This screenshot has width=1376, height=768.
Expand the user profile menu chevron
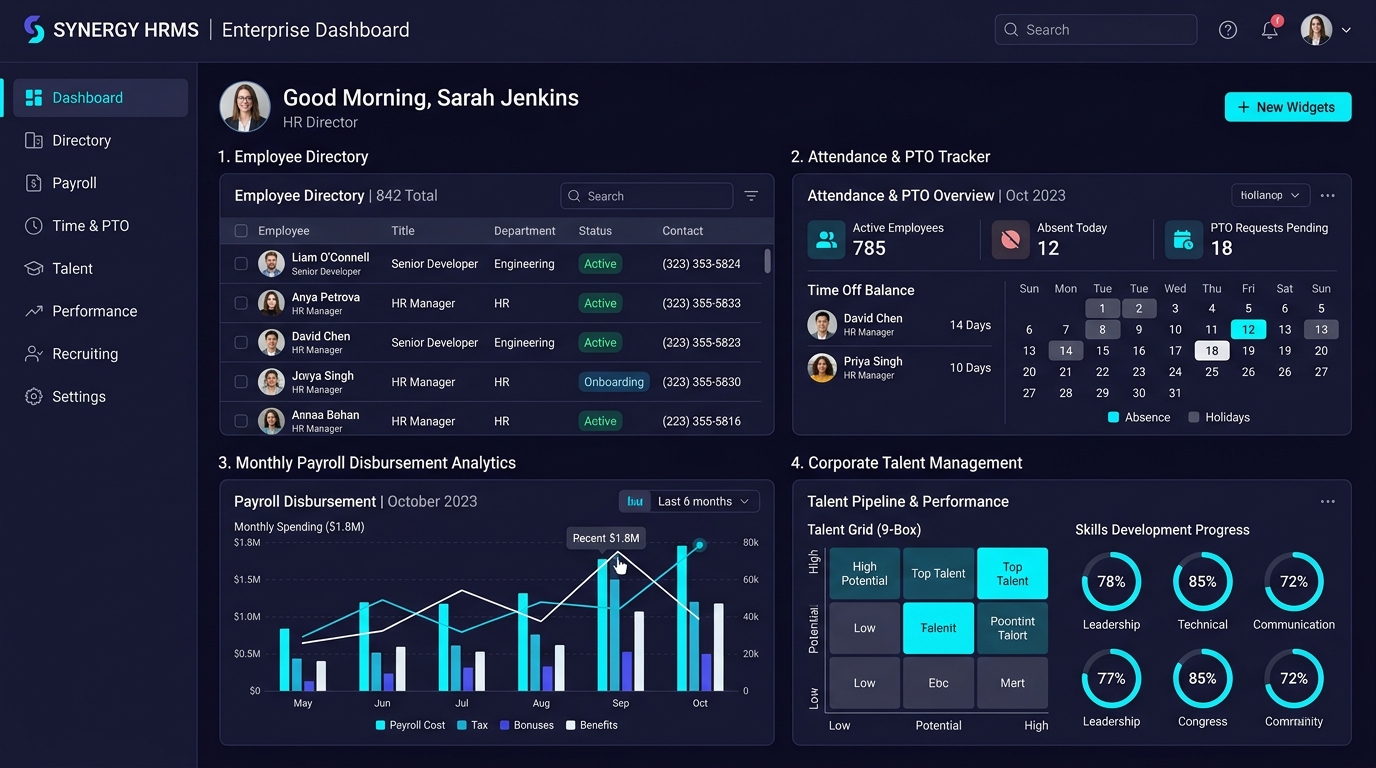[1346, 30]
